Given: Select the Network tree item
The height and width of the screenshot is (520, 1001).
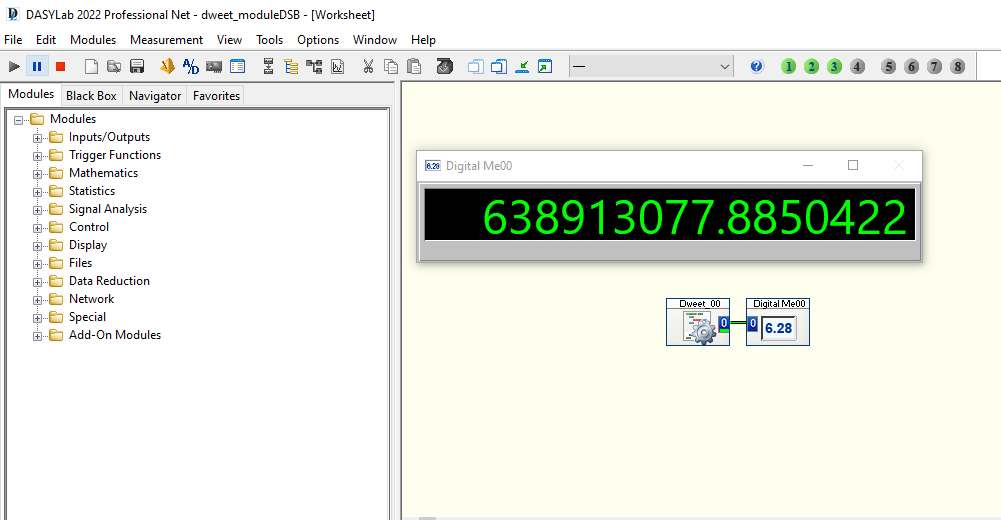Looking at the screenshot, I should (91, 299).
